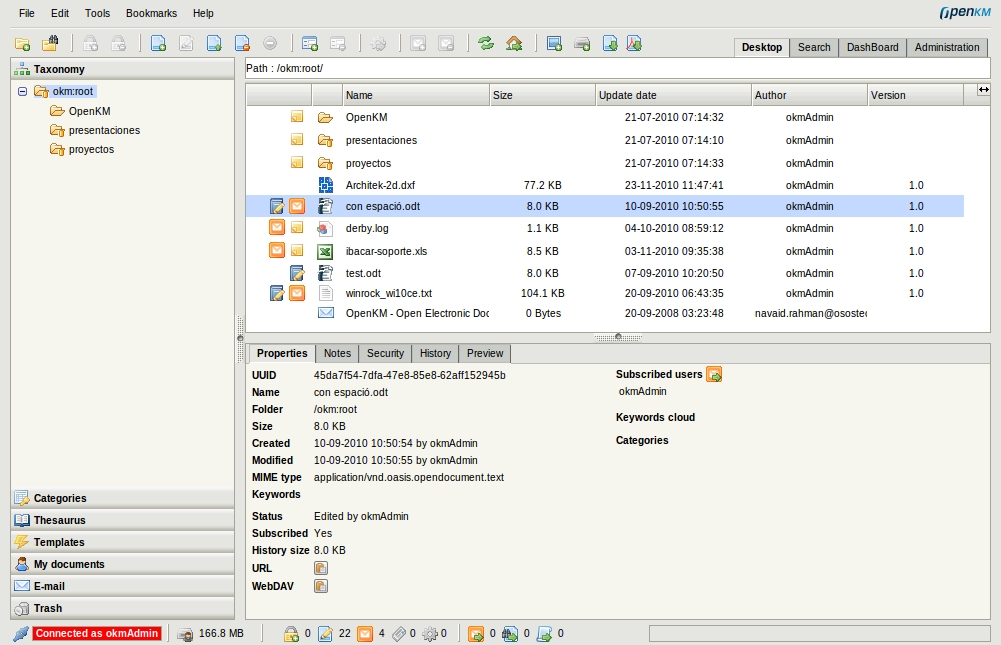
Task: Click the Add document toolbar icon
Action: [x=158, y=44]
